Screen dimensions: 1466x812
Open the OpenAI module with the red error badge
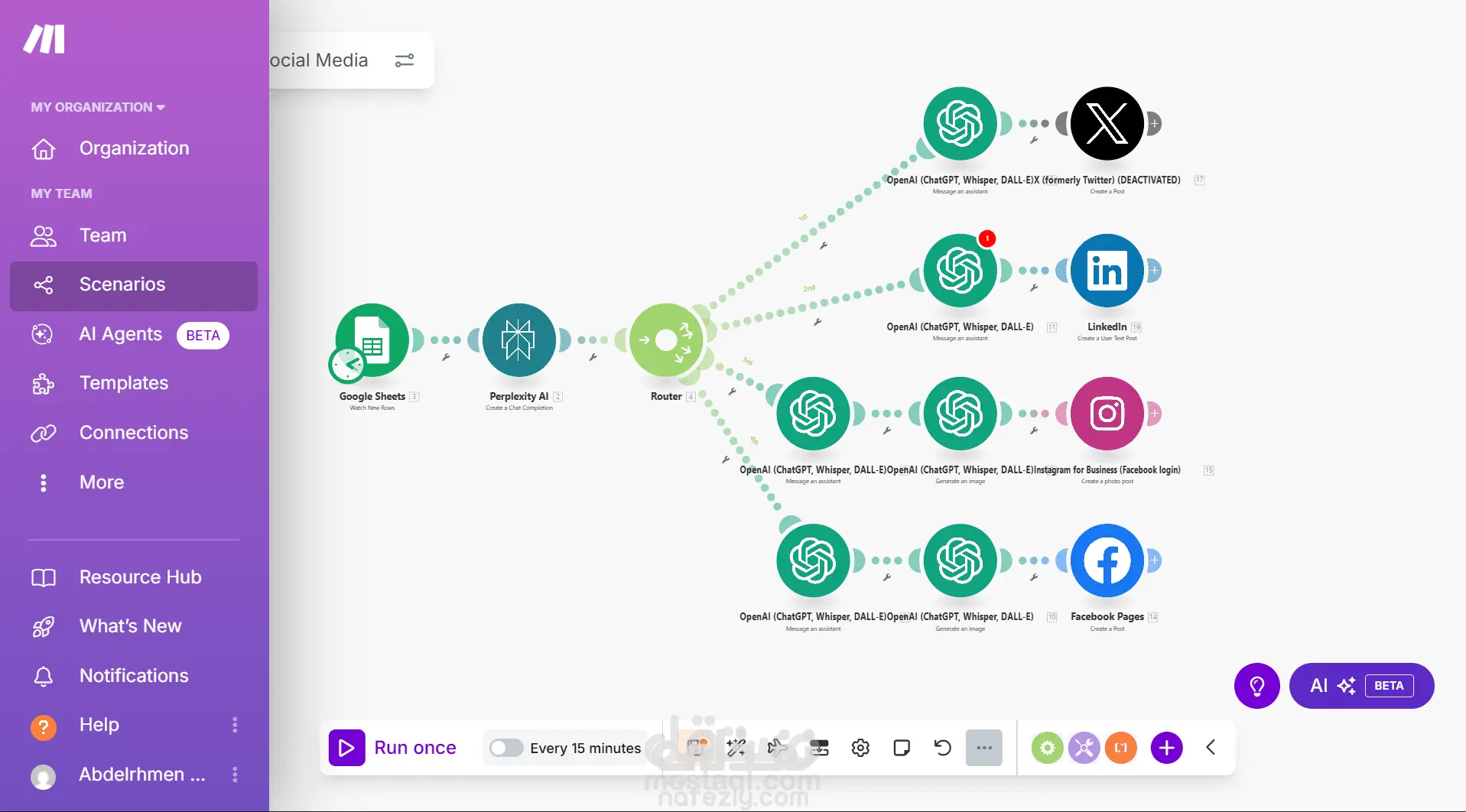coord(960,271)
